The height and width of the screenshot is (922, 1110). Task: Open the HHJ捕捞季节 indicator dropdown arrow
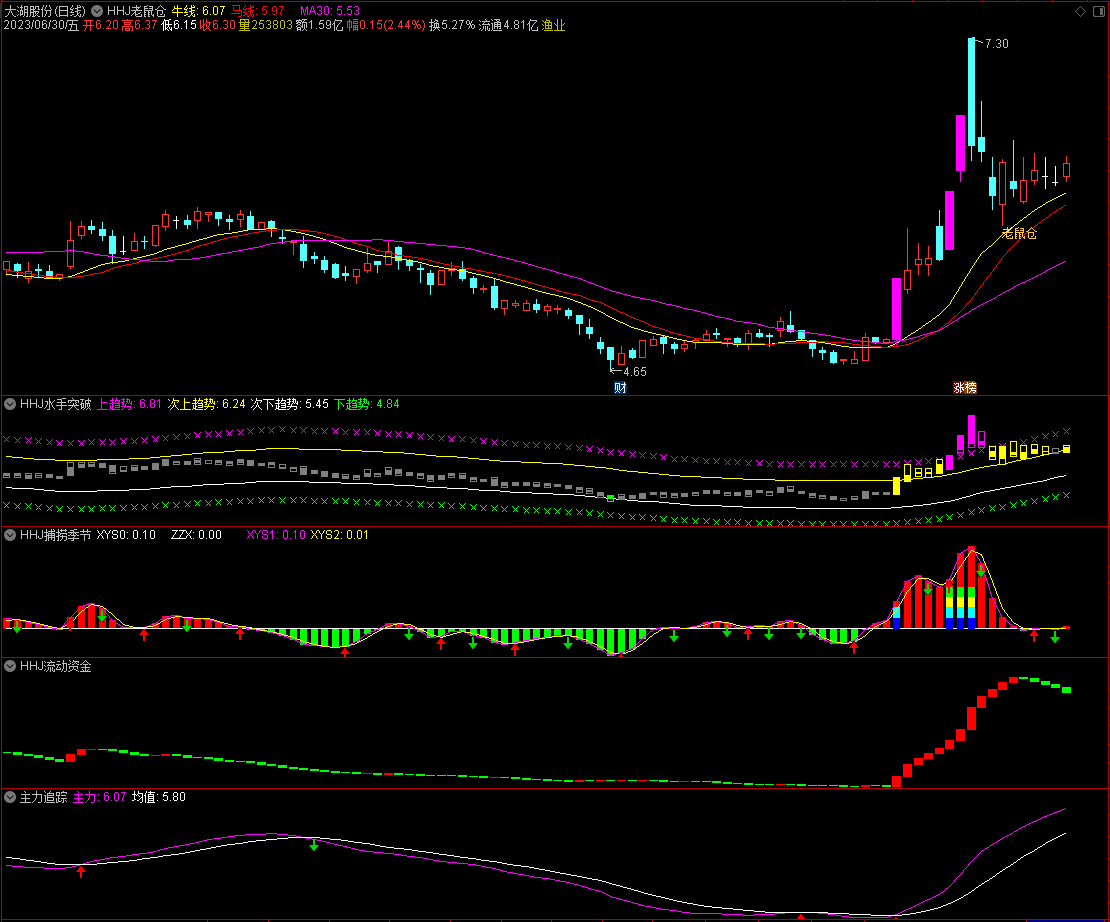click(10, 535)
